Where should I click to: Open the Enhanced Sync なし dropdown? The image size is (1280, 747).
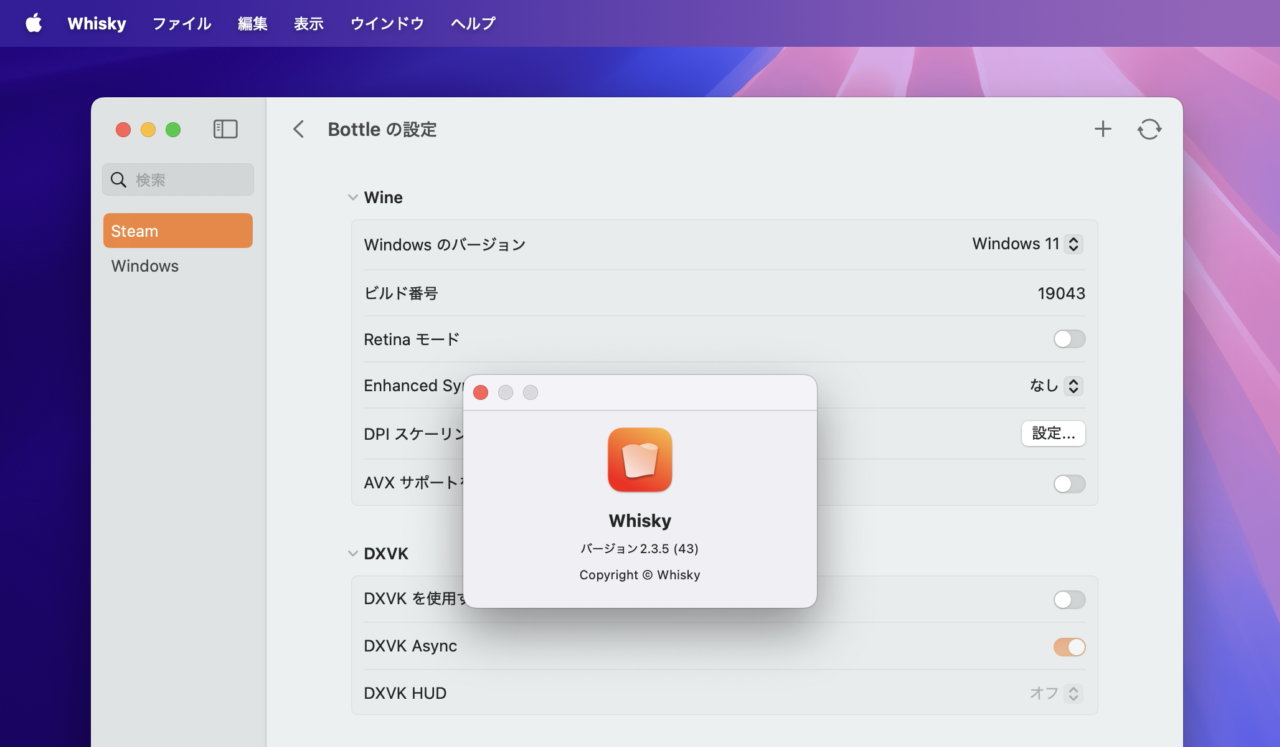pos(1056,386)
